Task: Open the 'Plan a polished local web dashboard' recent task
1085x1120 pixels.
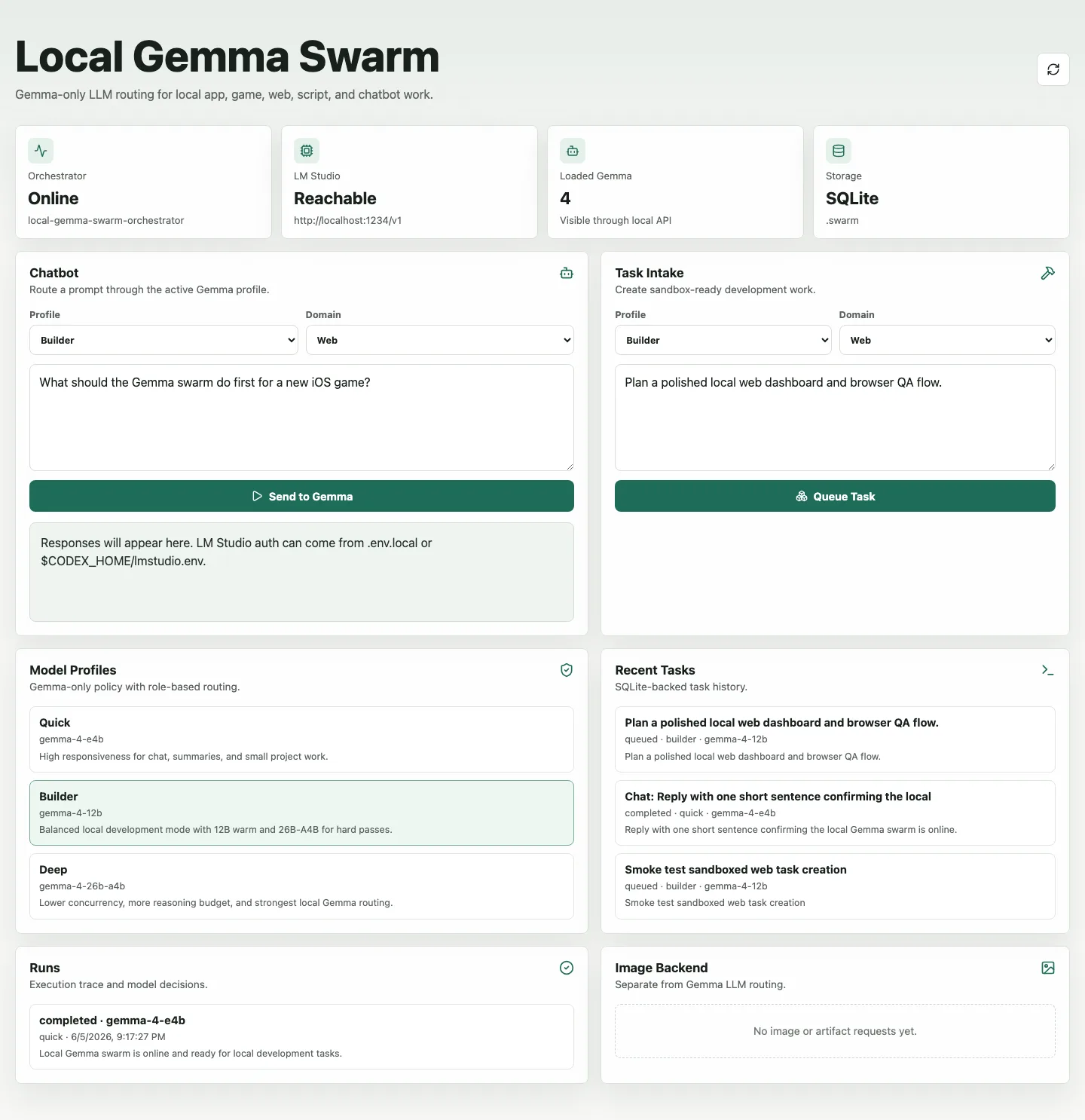Action: click(835, 739)
